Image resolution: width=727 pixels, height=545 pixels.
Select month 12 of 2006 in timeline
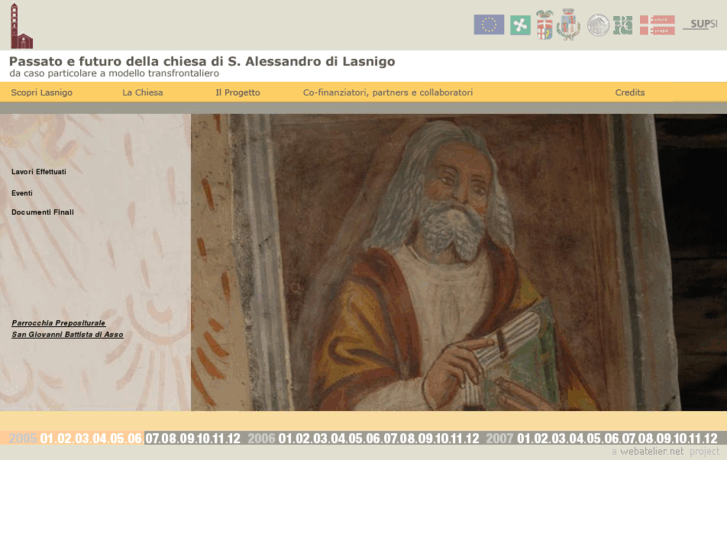click(x=472, y=438)
